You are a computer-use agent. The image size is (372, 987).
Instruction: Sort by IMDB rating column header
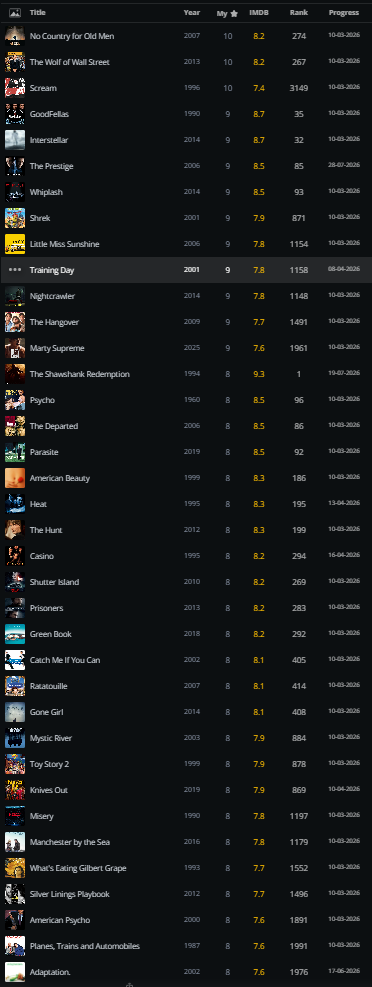coord(259,13)
